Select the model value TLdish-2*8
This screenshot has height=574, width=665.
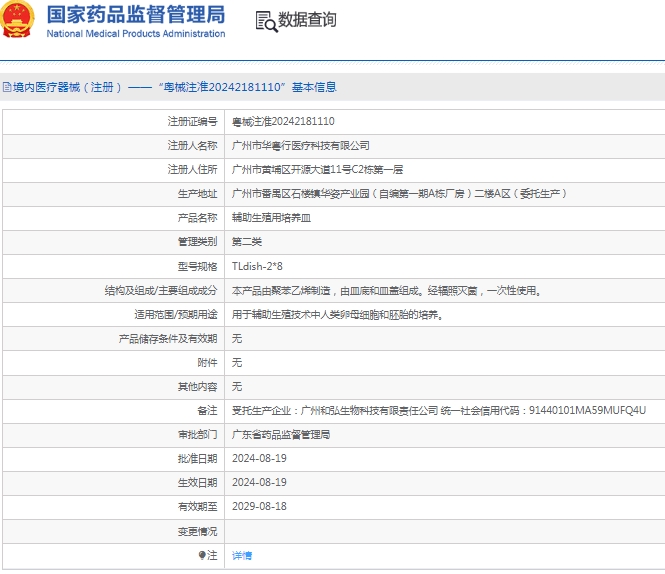(257, 266)
